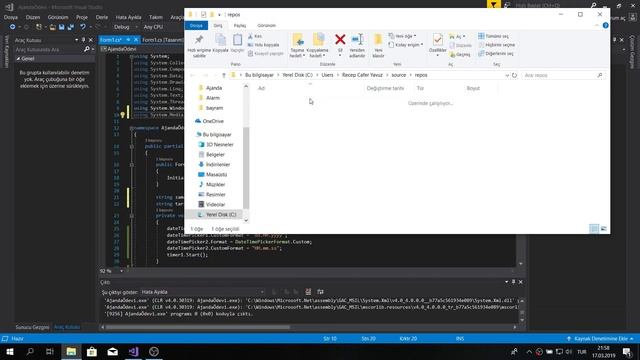Click Hiçbirini seçme in the ribbon
Image resolution: width=640 pixels, height=360 pixels.
coord(497,45)
